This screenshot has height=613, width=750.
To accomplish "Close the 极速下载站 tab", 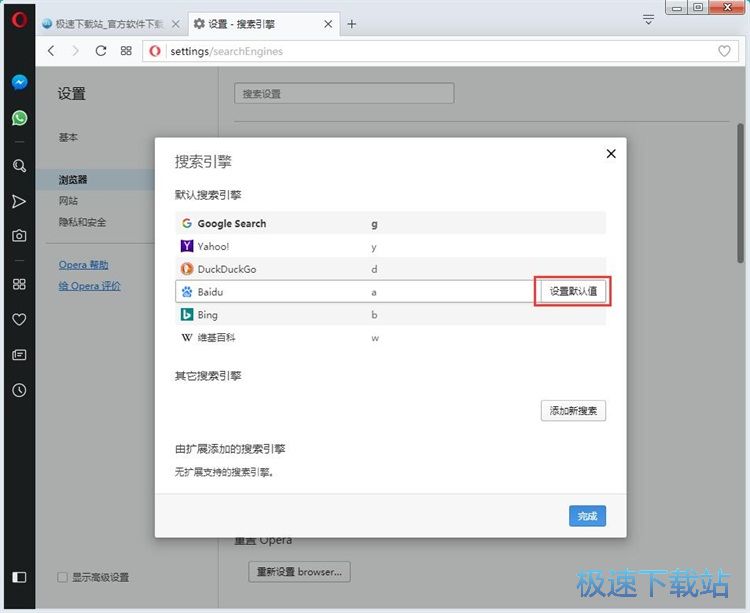I will click(x=176, y=24).
